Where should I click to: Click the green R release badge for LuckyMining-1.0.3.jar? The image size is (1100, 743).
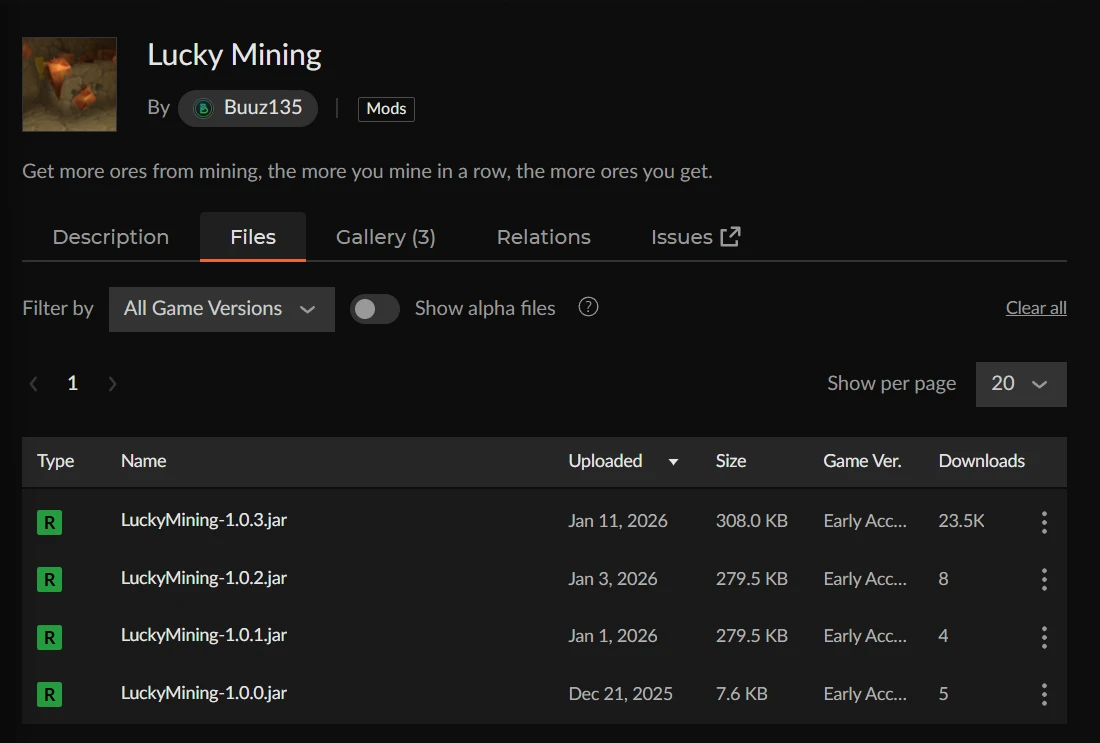click(x=49, y=521)
